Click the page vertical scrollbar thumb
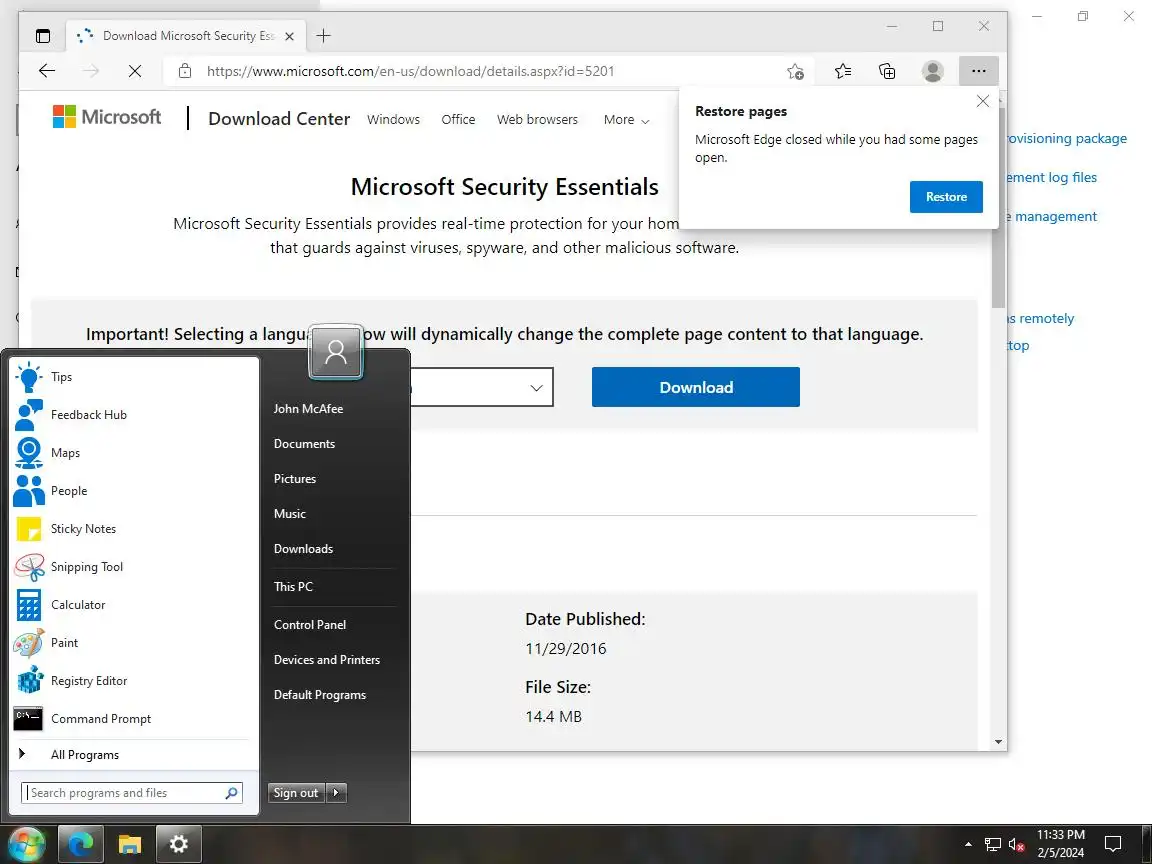This screenshot has height=864, width=1152. tap(998, 206)
